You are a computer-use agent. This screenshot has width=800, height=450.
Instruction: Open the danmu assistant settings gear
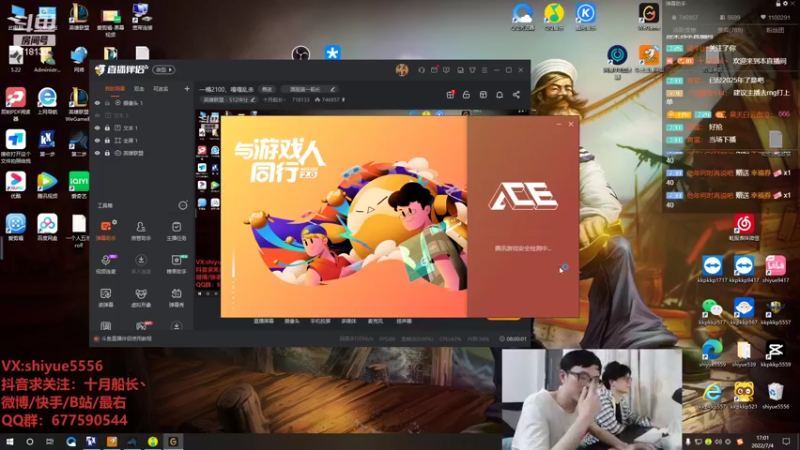tap(786, 4)
